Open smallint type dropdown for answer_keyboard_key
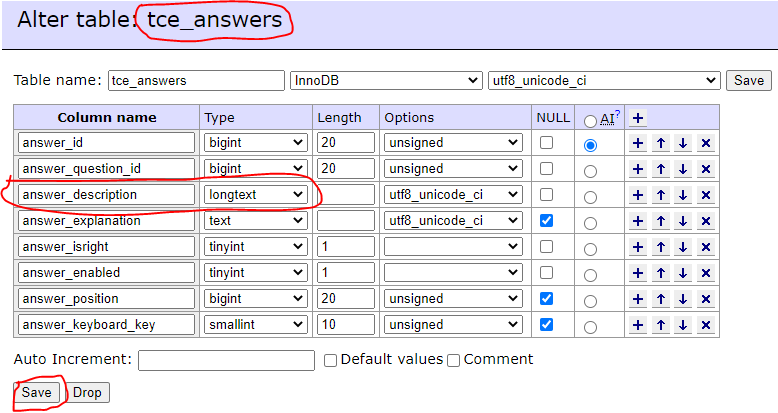This screenshot has width=778, height=413. click(256, 325)
